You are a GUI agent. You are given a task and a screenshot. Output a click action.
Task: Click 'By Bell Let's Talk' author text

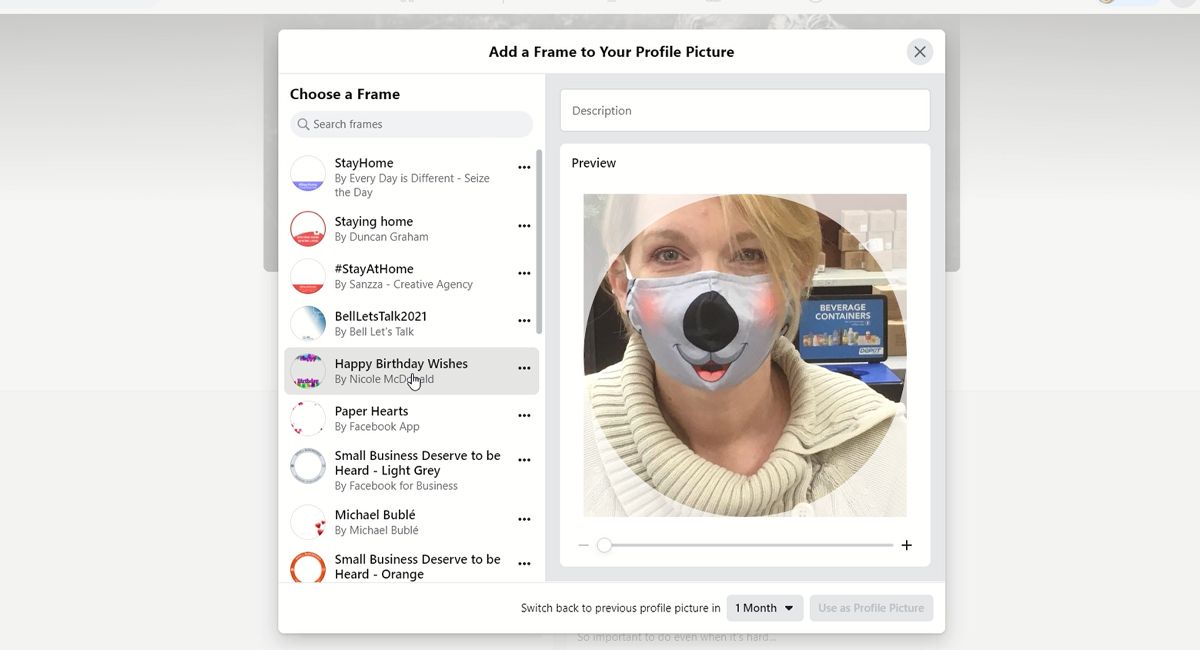click(374, 332)
